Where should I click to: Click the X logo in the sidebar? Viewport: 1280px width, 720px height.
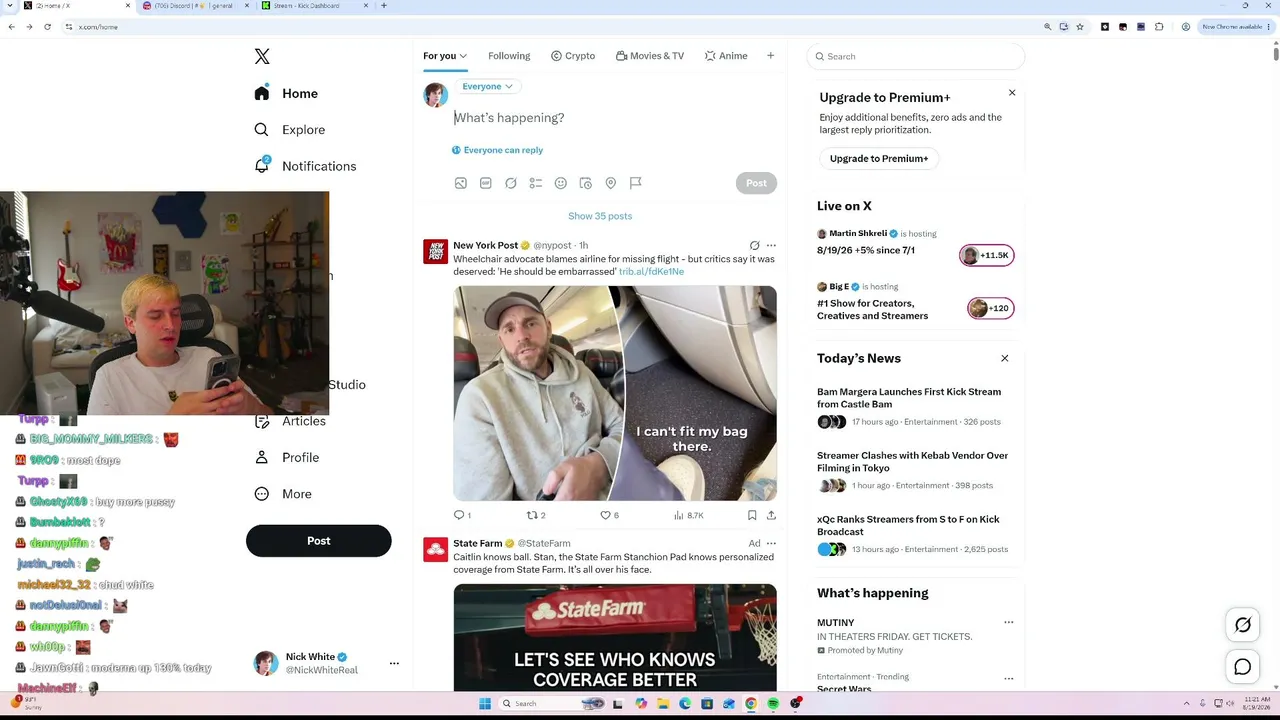click(262, 57)
